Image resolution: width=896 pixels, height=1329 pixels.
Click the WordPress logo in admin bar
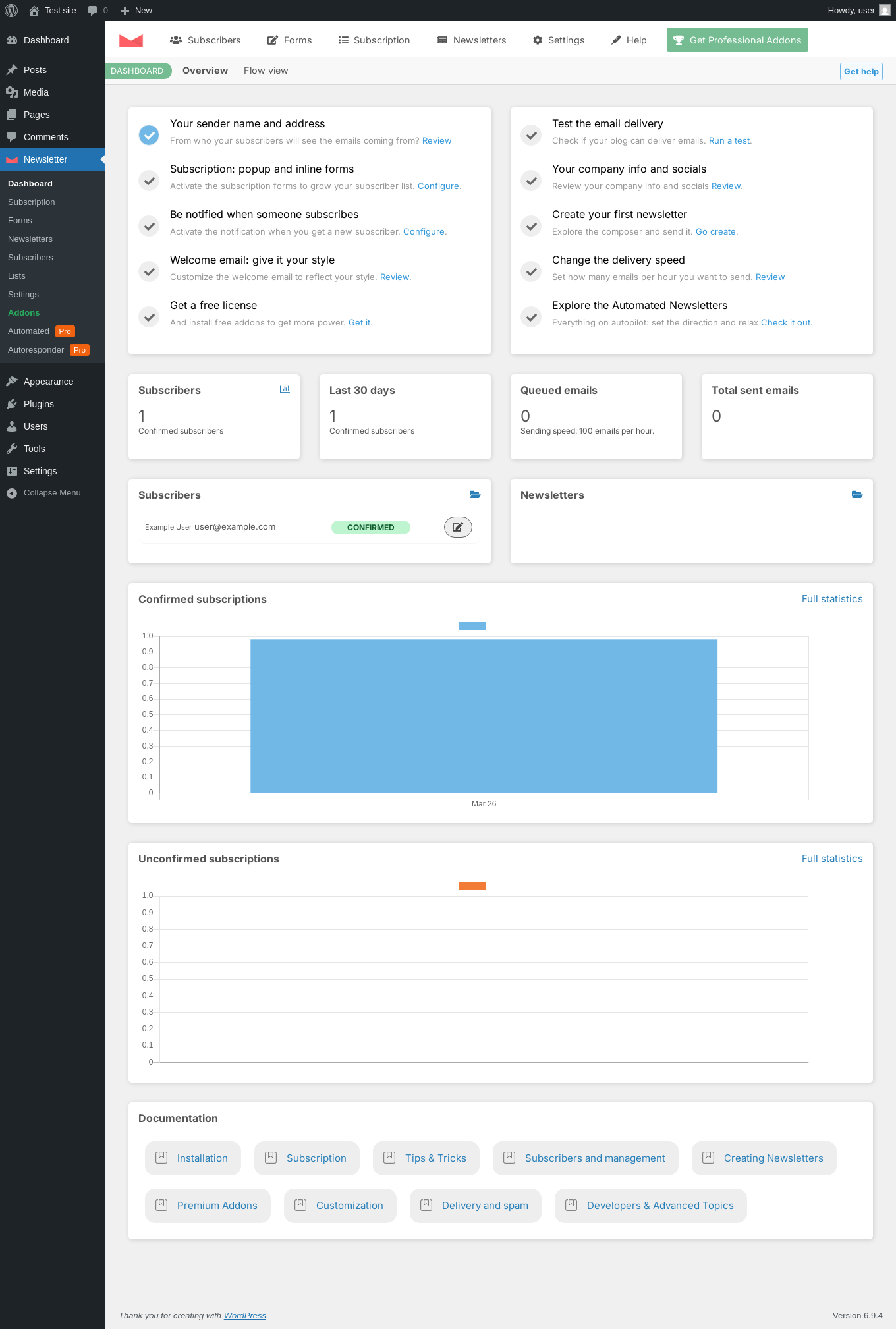(x=11, y=11)
